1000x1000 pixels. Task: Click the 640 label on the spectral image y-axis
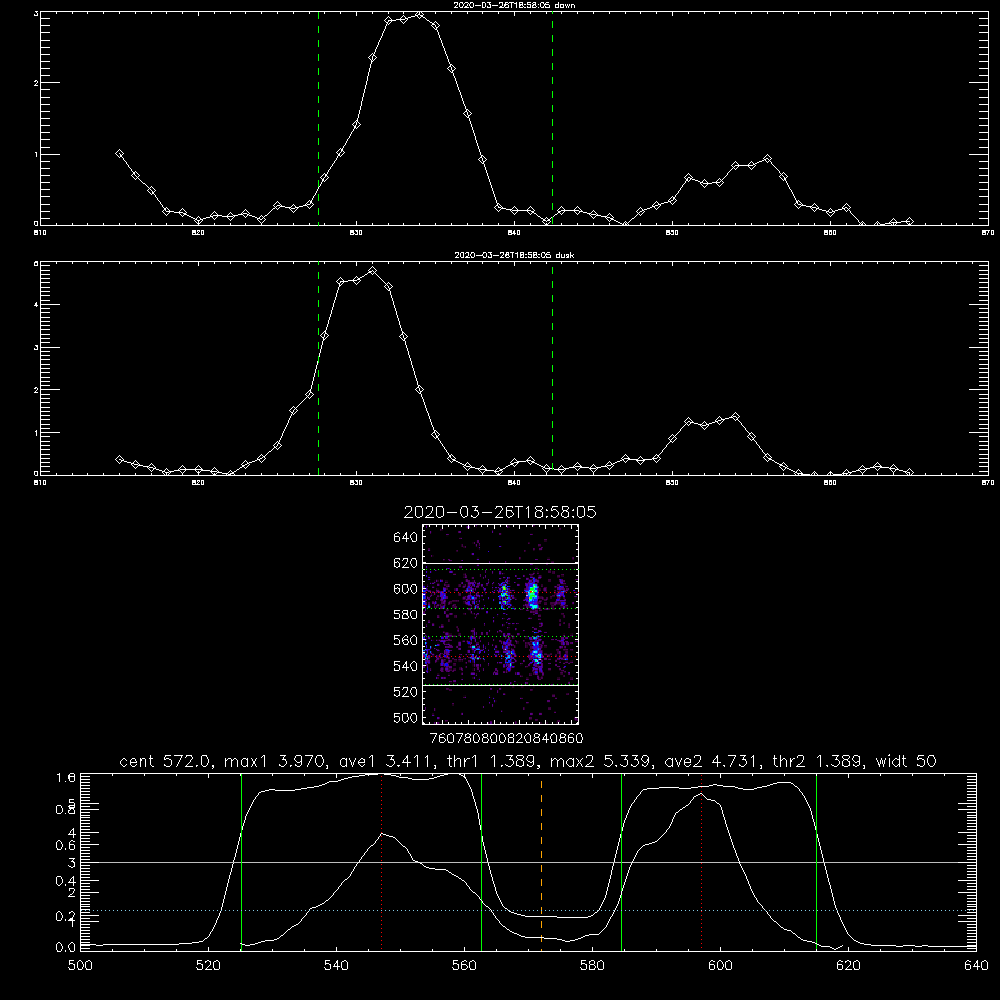point(405,537)
